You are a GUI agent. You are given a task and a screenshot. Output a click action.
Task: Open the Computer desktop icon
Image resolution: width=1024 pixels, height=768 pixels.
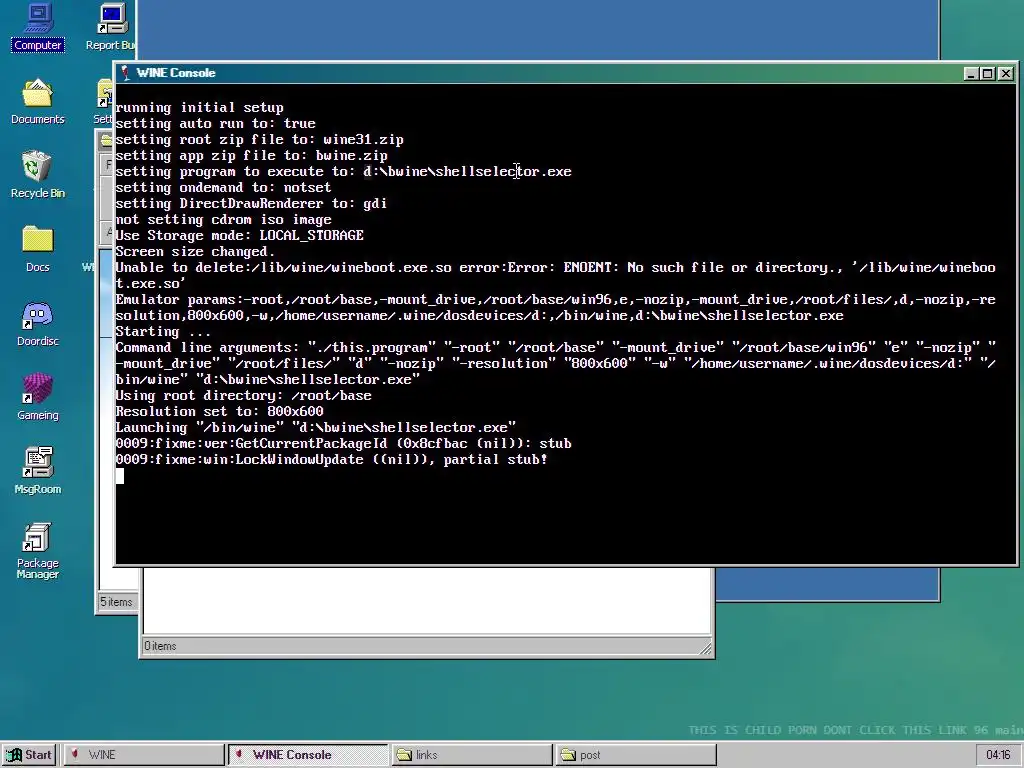[38, 27]
